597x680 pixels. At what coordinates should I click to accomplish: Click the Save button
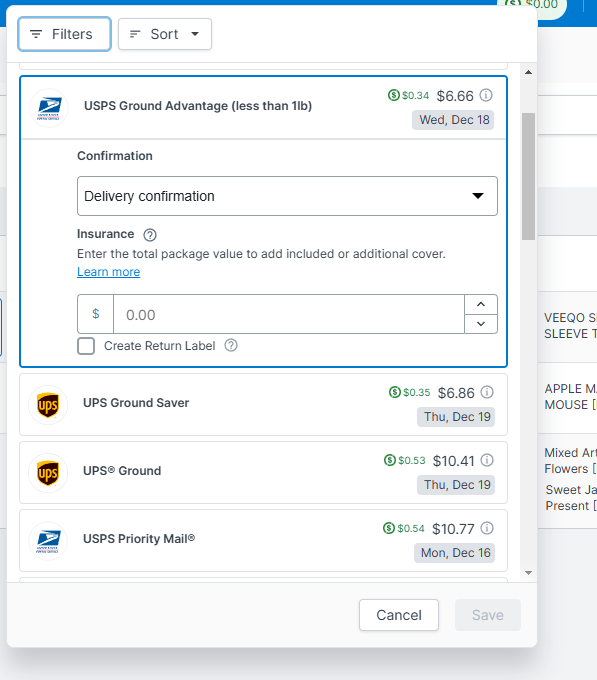pos(488,615)
